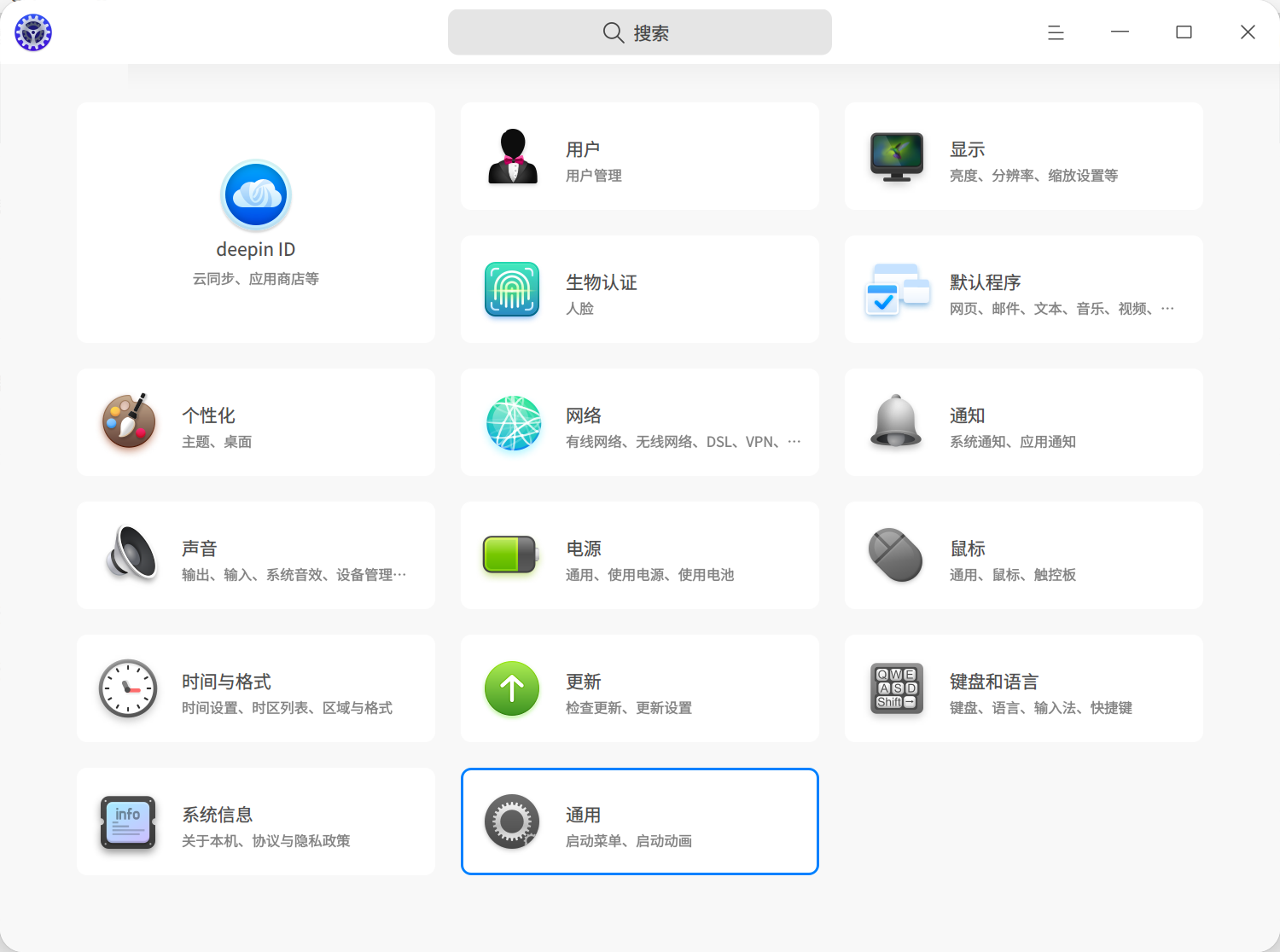Viewport: 1280px width, 952px height.
Task: Minimize the control center window
Action: click(1120, 32)
